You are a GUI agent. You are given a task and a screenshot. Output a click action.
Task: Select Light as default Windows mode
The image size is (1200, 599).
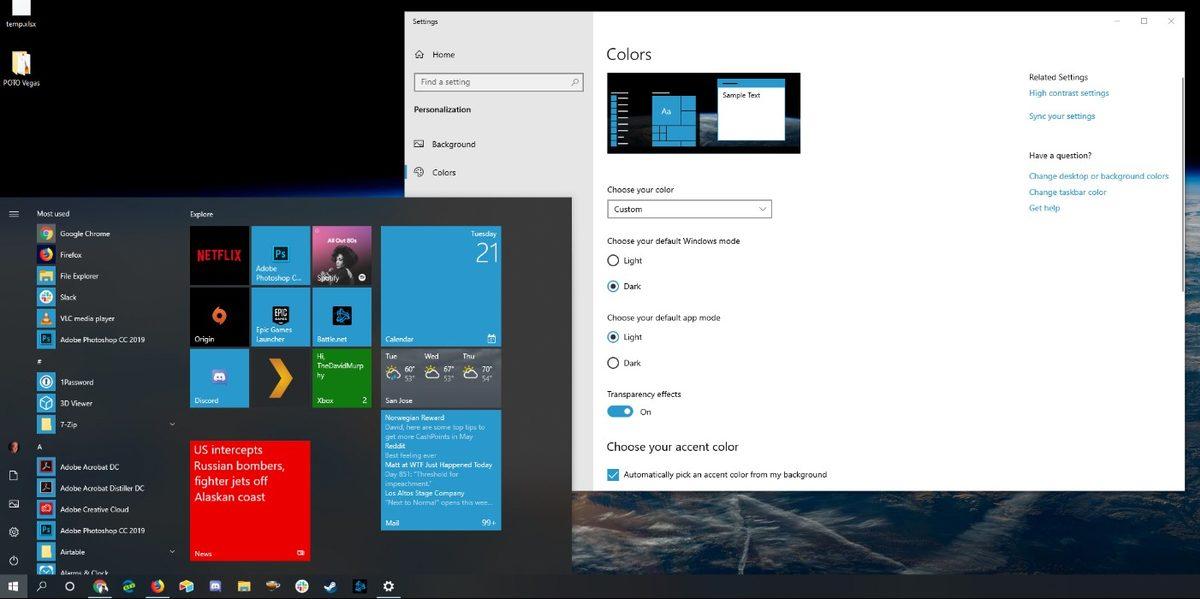[x=613, y=260]
